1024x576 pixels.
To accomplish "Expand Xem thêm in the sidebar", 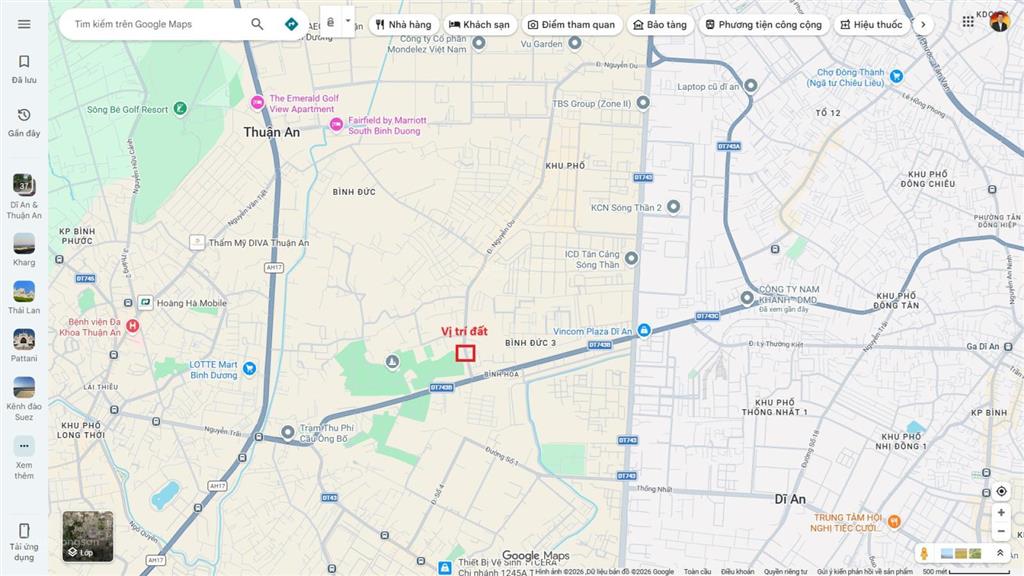I will click(24, 456).
